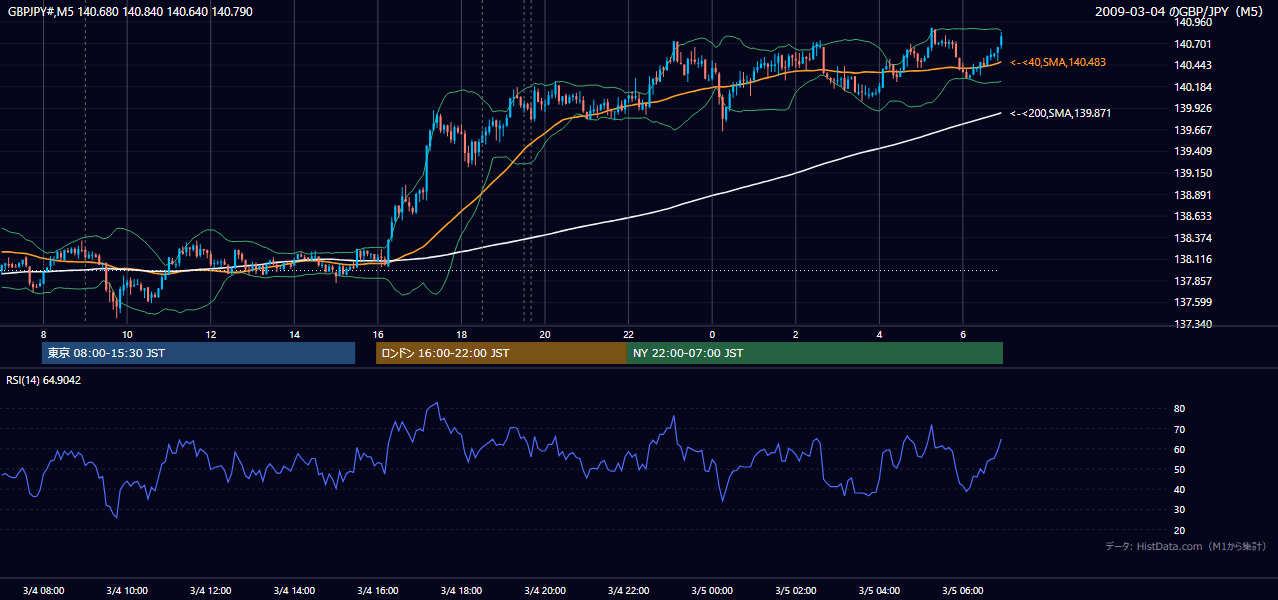This screenshot has width=1278, height=600.
Task: Click hour marker 16 under the price chart
Action: click(377, 334)
